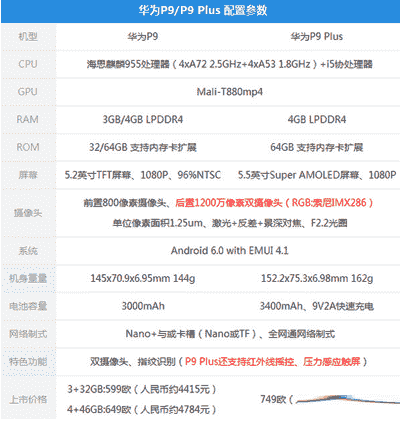Click the 单位像素面积1.25um line
Screen dimensions: 400x430
coord(230,223)
